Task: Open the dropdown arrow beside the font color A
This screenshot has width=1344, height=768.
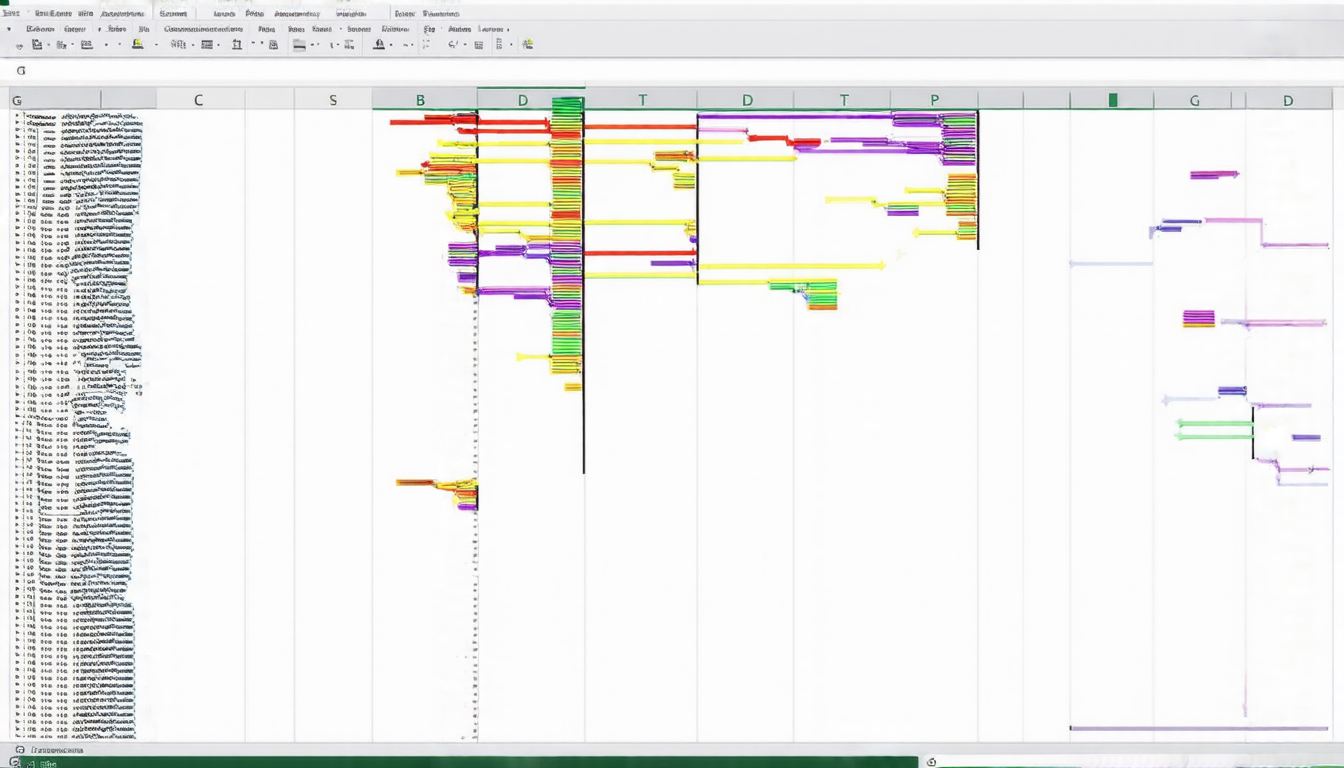Action: [391, 44]
